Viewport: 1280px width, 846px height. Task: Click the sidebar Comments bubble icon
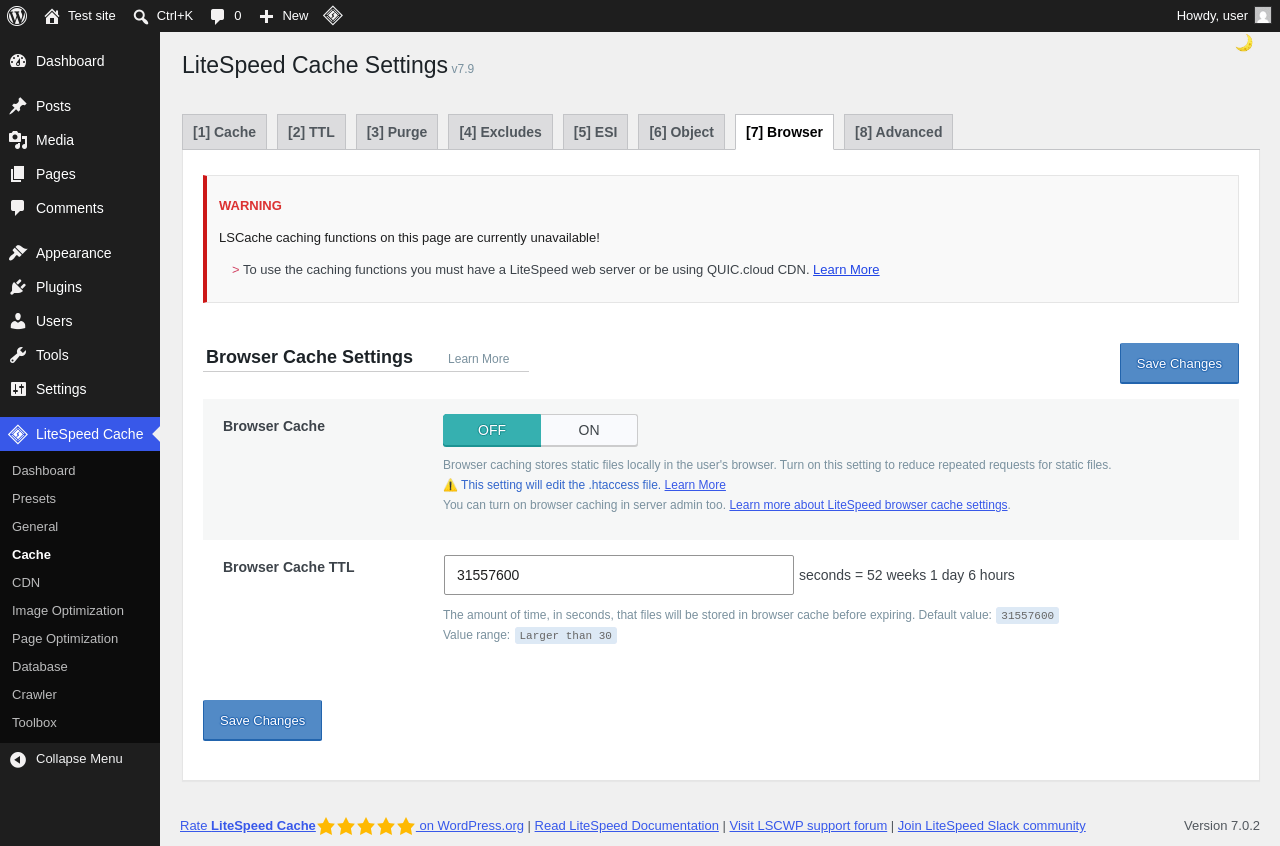click(x=18, y=208)
